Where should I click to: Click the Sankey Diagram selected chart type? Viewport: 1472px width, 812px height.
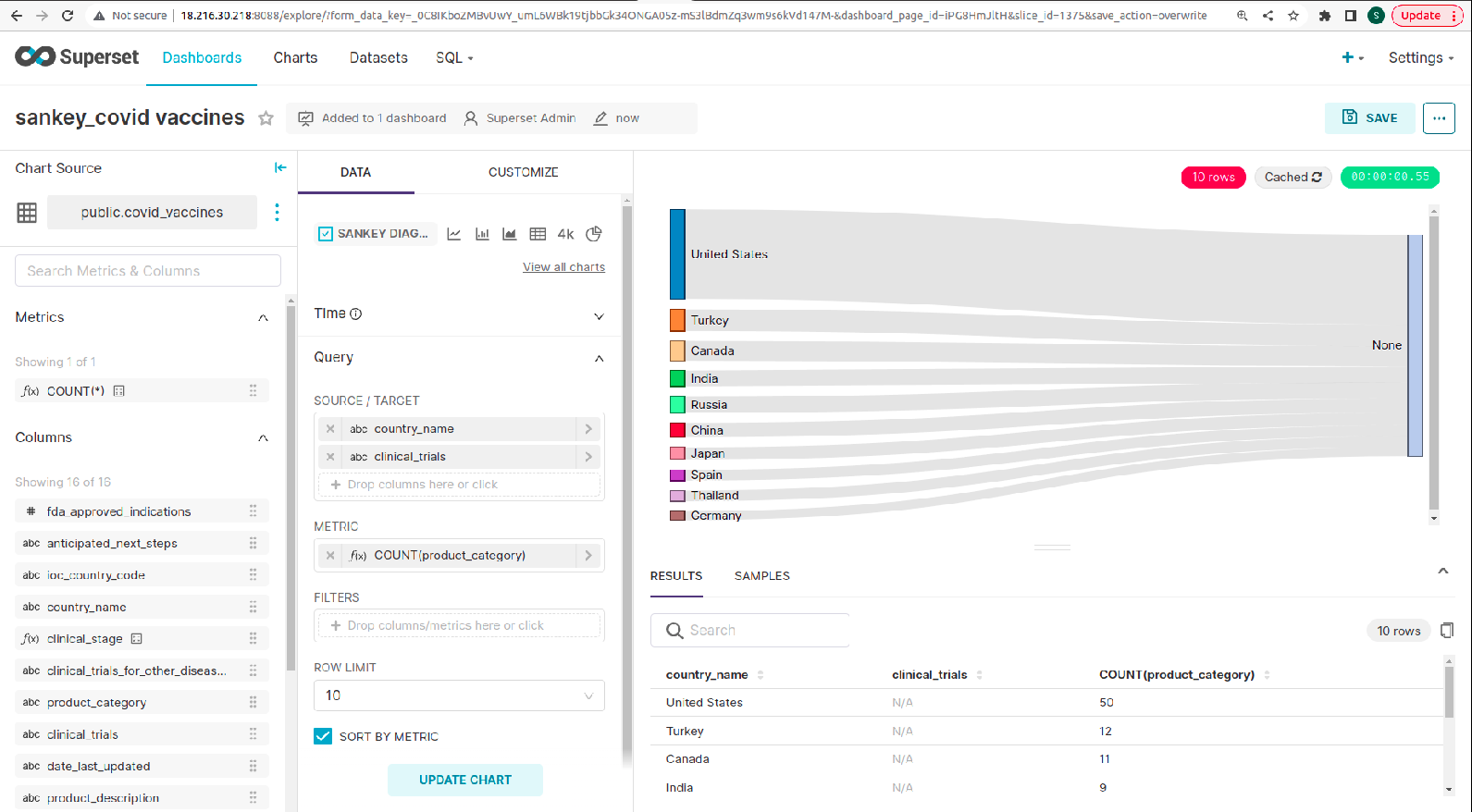click(375, 234)
